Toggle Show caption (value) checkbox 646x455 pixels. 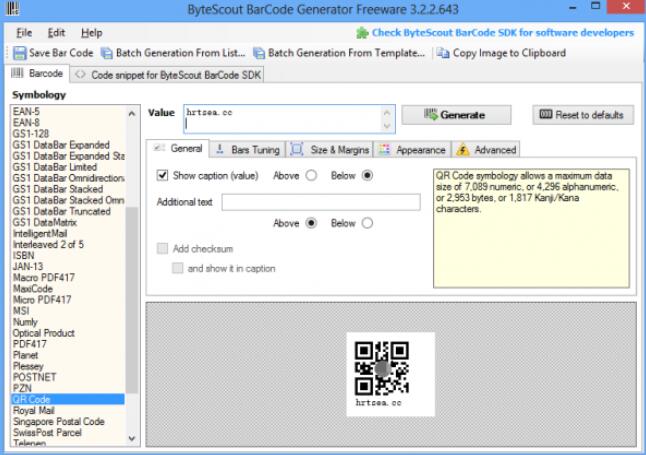162,176
